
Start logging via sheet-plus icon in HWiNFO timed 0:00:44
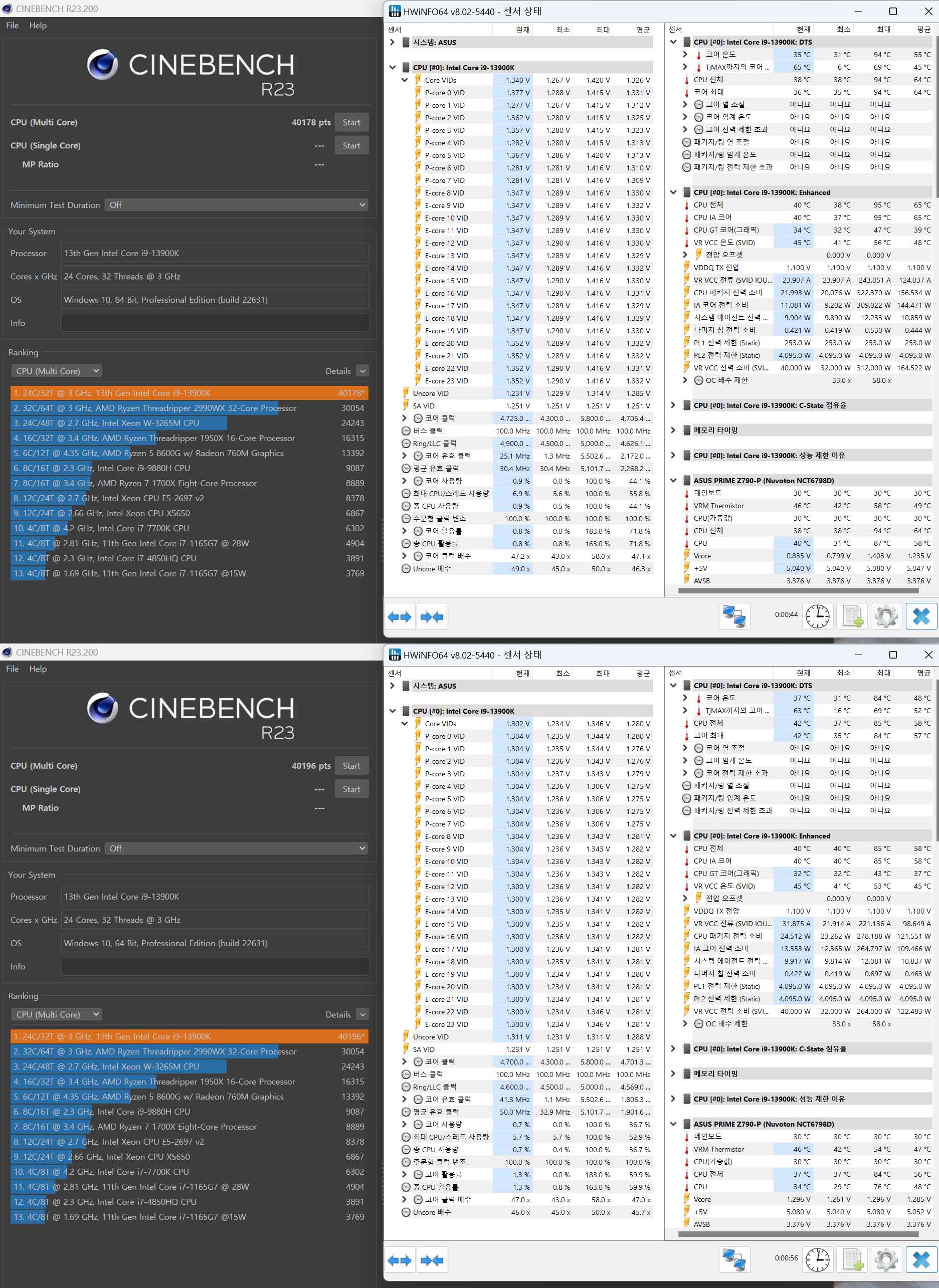(x=852, y=616)
